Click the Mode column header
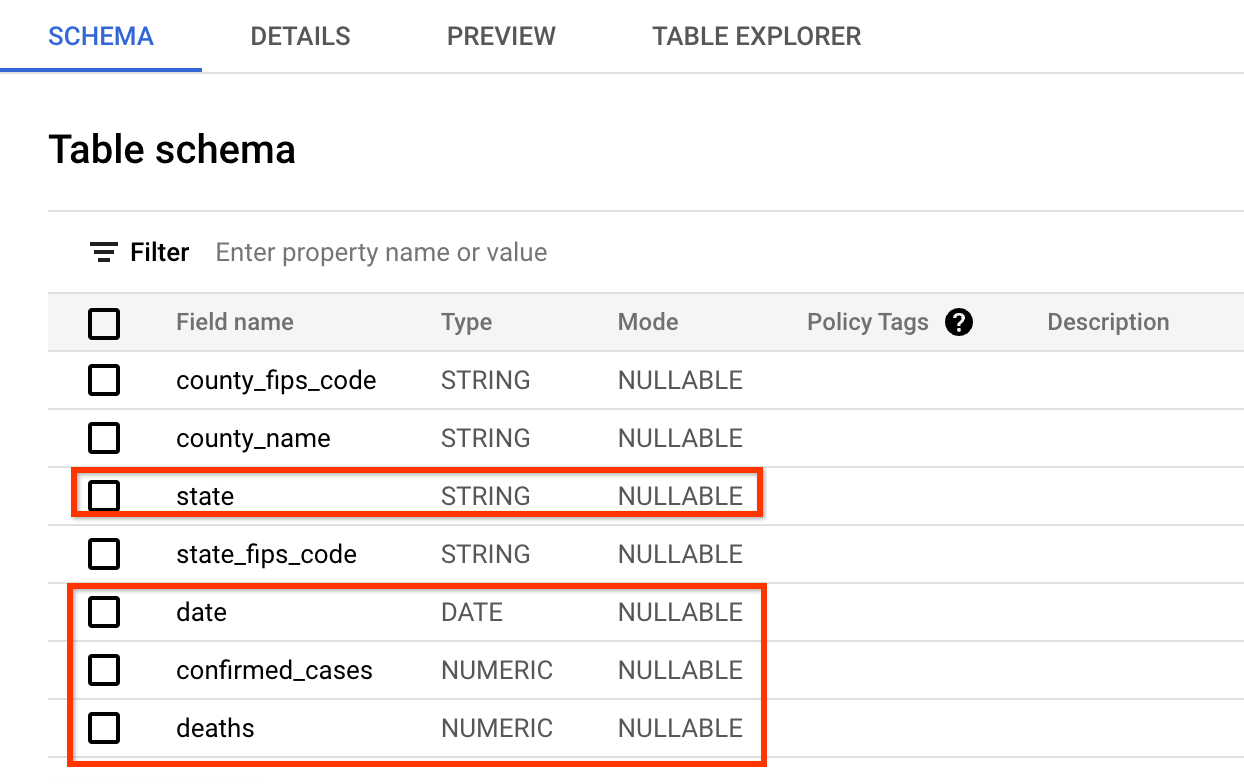Image resolution: width=1244 pixels, height=784 pixels. 647,322
